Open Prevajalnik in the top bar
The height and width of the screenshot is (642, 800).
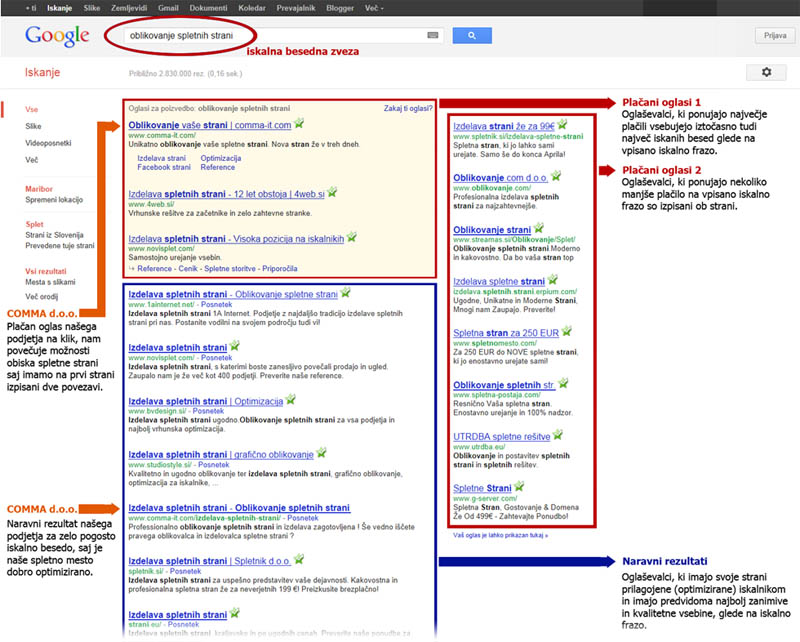[x=296, y=8]
